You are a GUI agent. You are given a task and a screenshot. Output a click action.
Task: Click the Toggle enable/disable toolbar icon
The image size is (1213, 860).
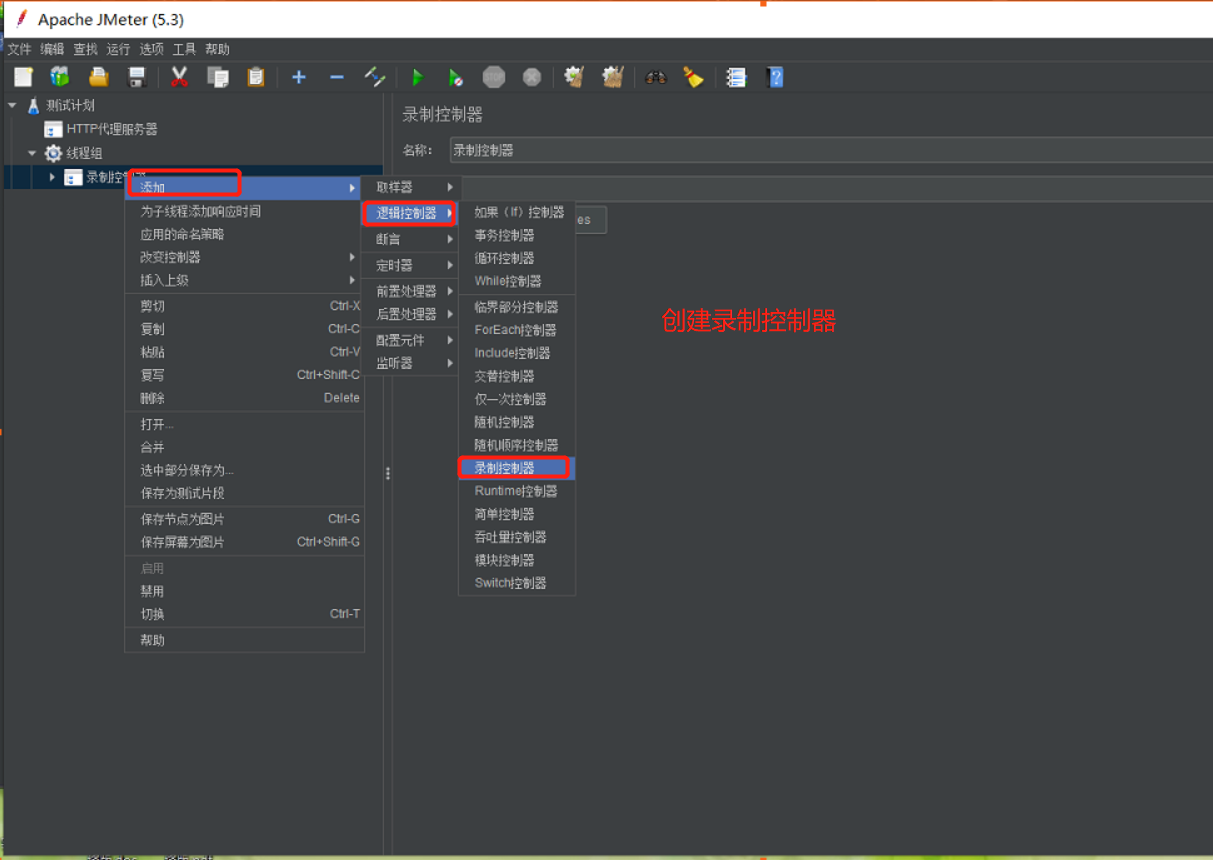pyautogui.click(x=375, y=77)
